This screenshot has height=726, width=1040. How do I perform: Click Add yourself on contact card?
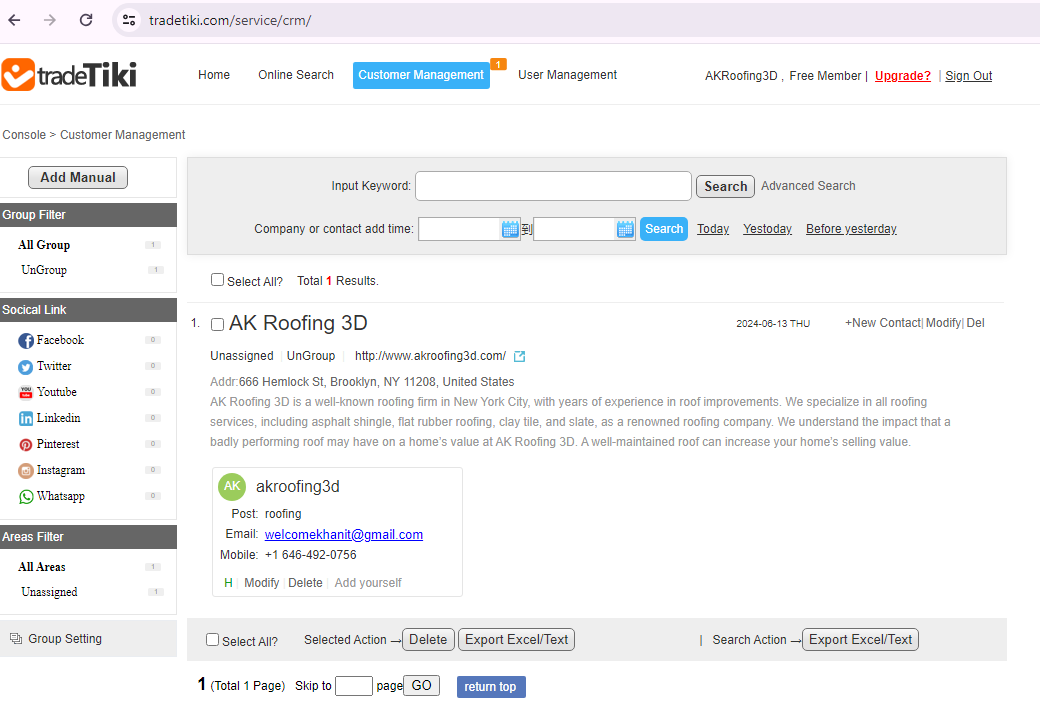pyautogui.click(x=368, y=583)
